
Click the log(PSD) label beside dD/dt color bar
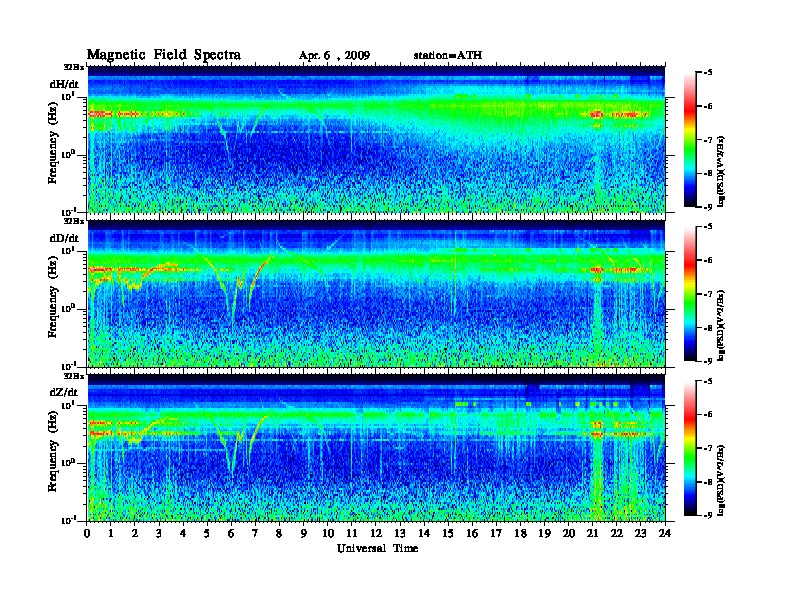(722, 325)
